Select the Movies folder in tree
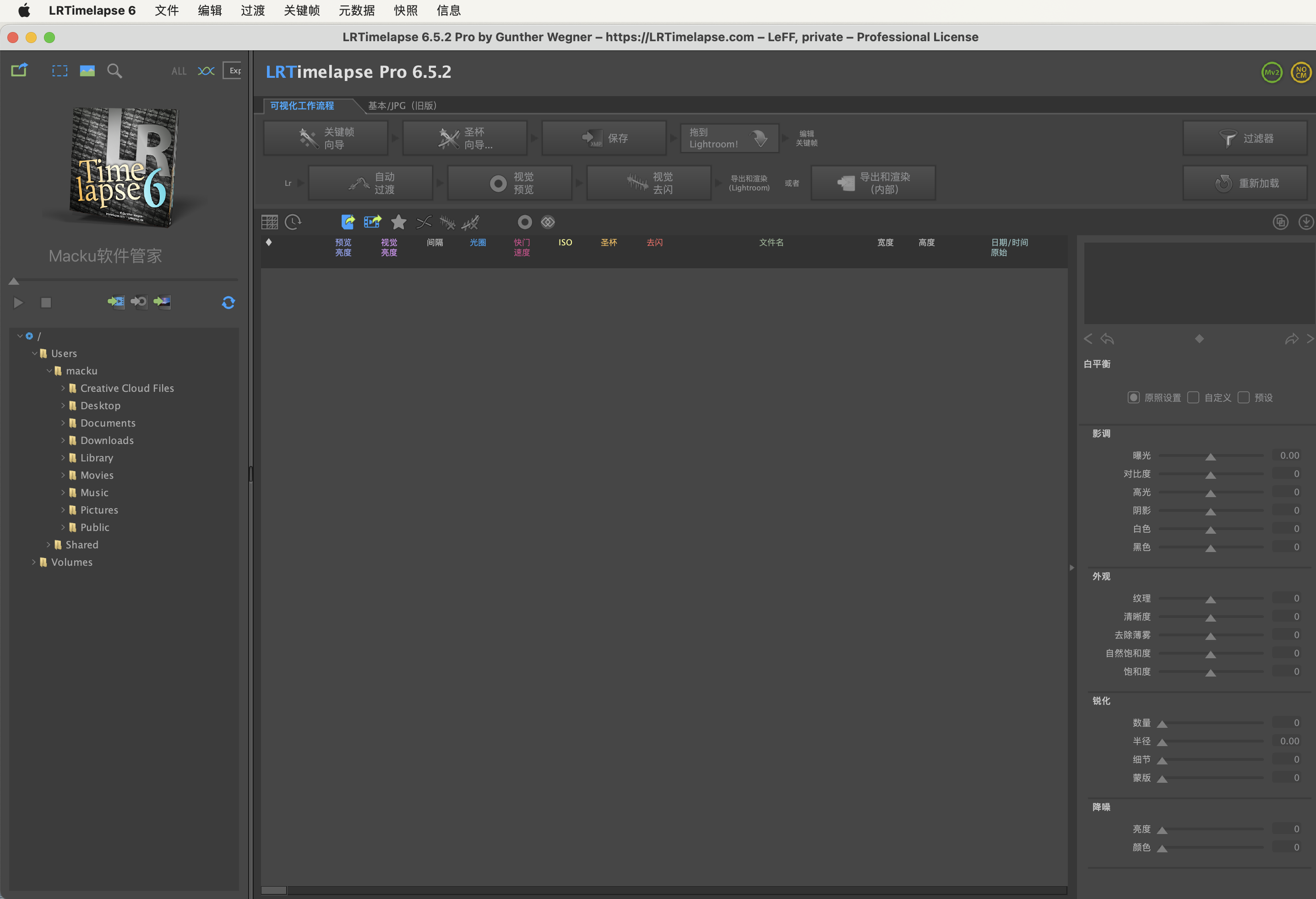1316x899 pixels. [97, 476]
